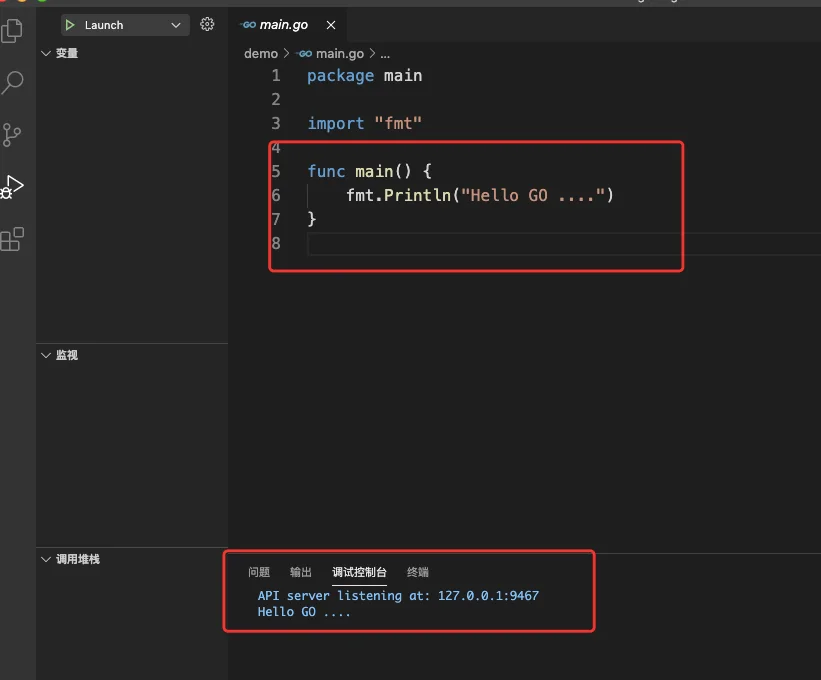Click the fmt.Println code line
Viewport: 821px width, 680px height.
pyautogui.click(x=480, y=195)
